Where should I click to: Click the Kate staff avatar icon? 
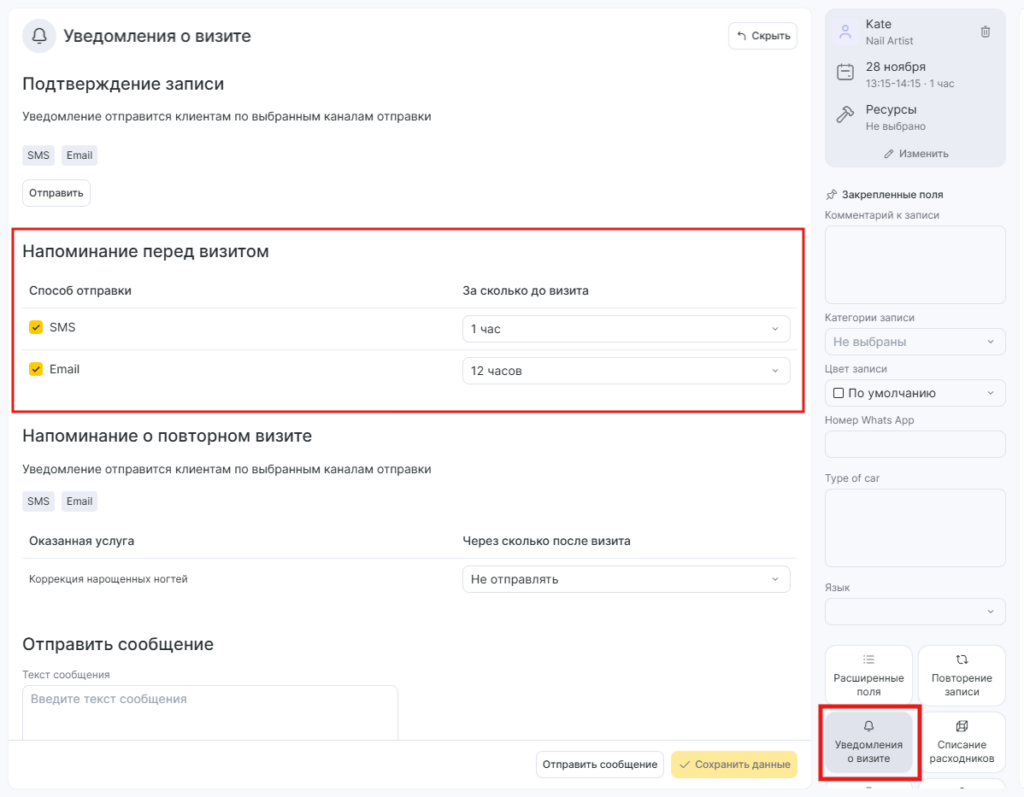(x=845, y=31)
